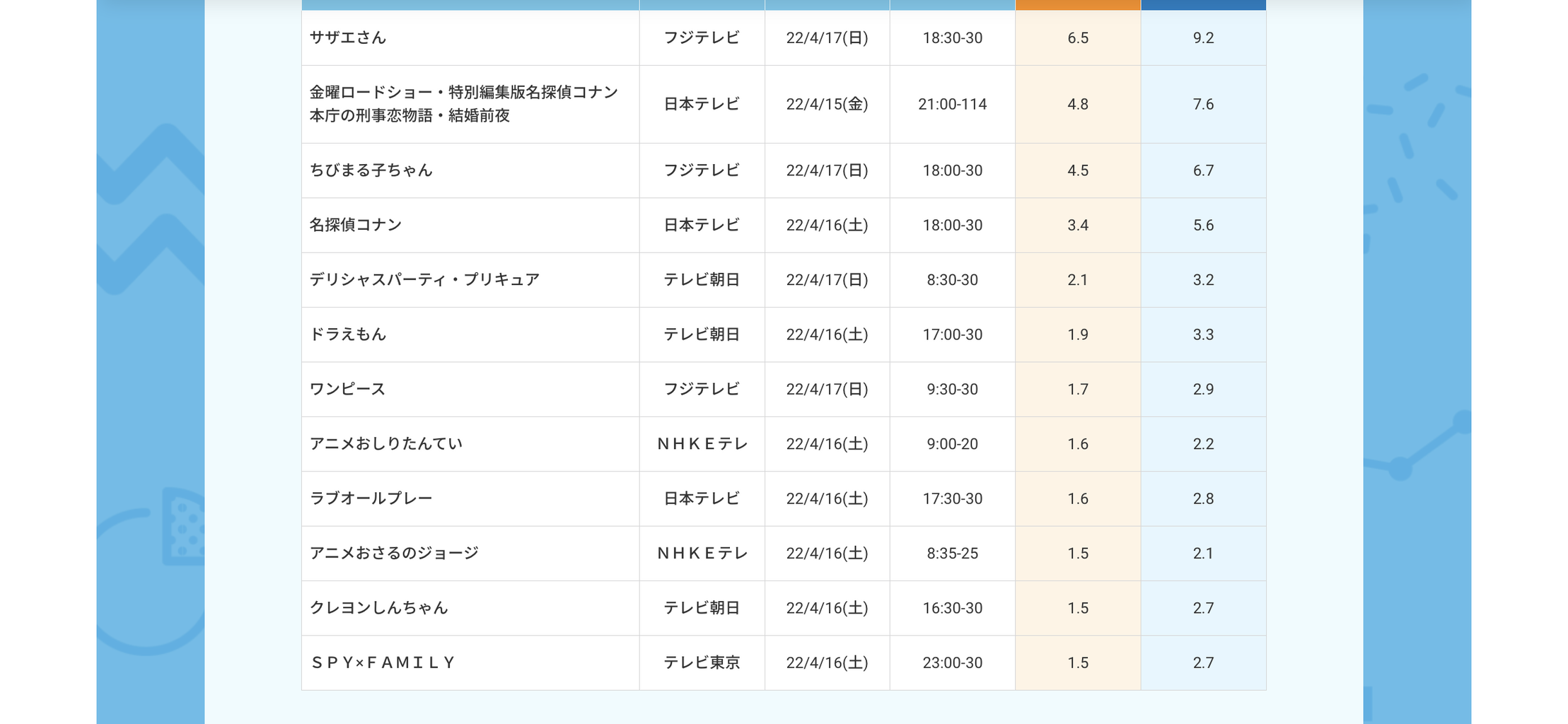Click the アニメおしりたんてい title
The width and height of the screenshot is (1568, 724).
tap(386, 444)
